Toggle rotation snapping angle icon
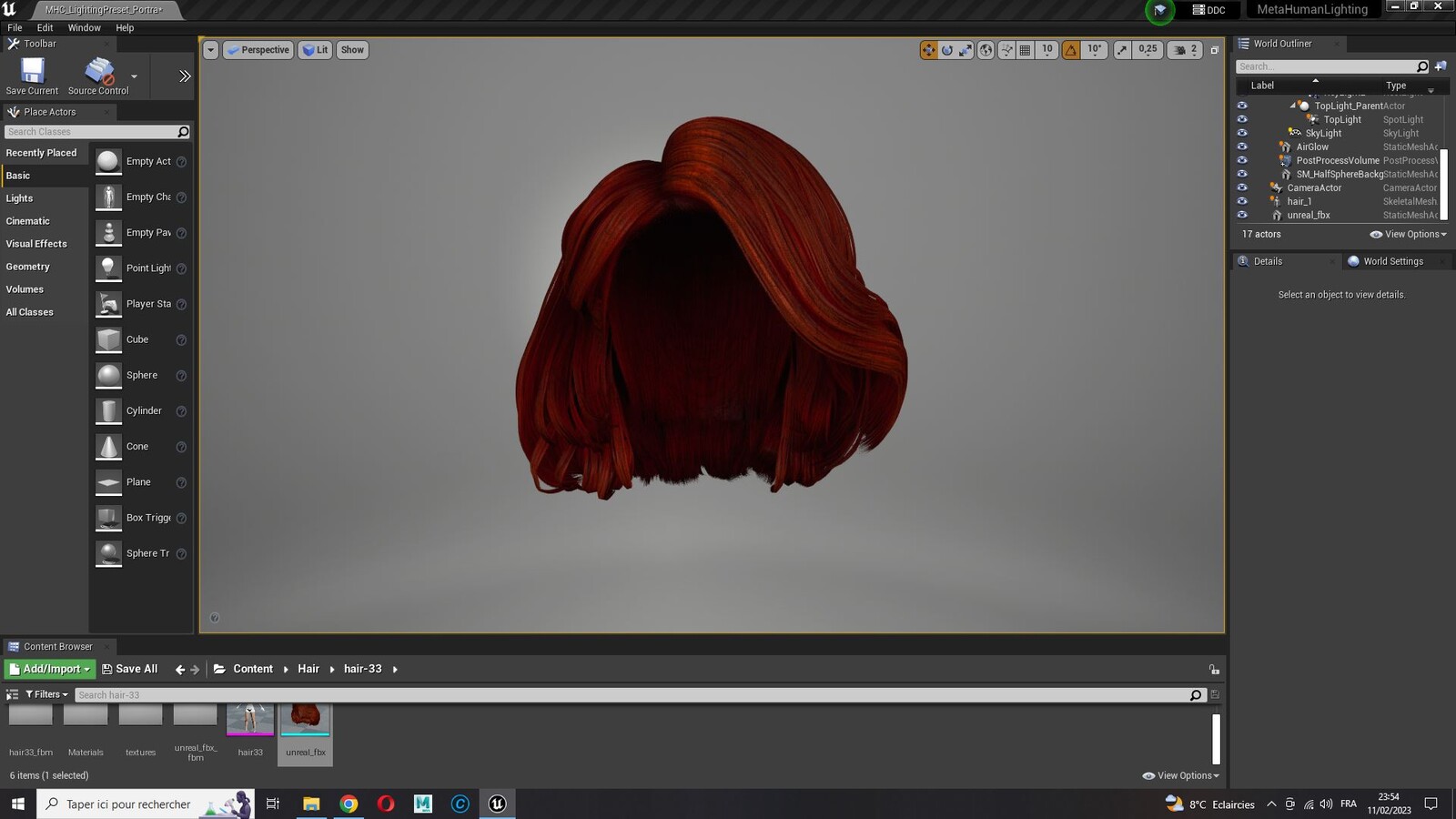The image size is (1456, 819). 1071,50
